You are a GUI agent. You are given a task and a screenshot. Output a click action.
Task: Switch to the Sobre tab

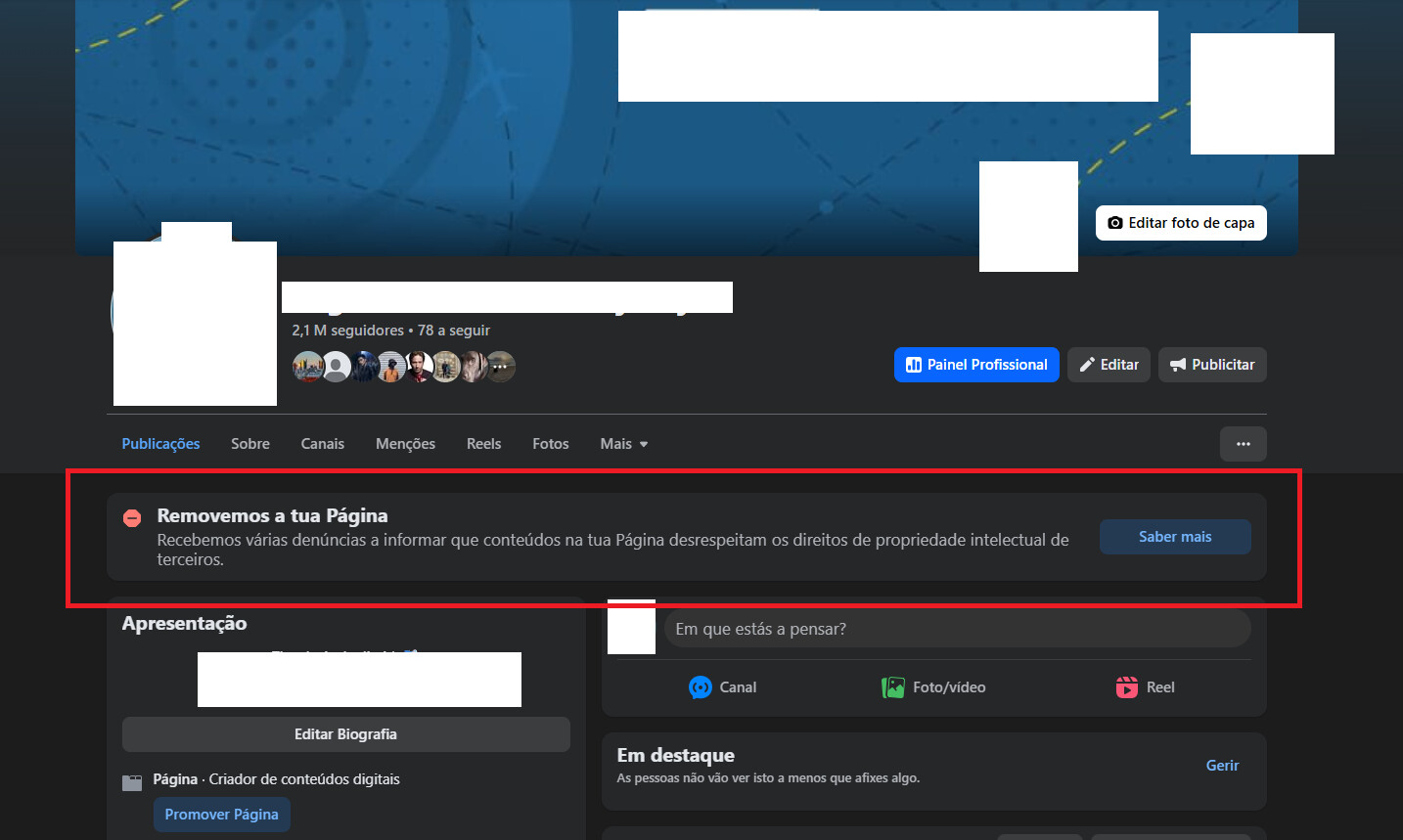pyautogui.click(x=250, y=444)
